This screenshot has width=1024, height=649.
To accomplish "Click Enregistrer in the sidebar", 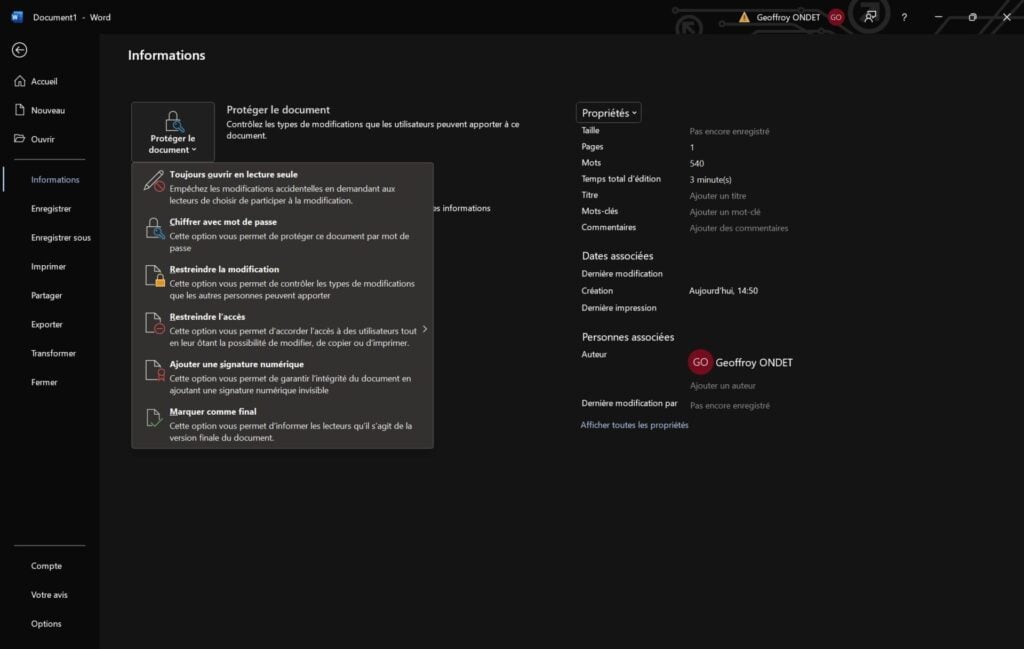I will (x=50, y=208).
